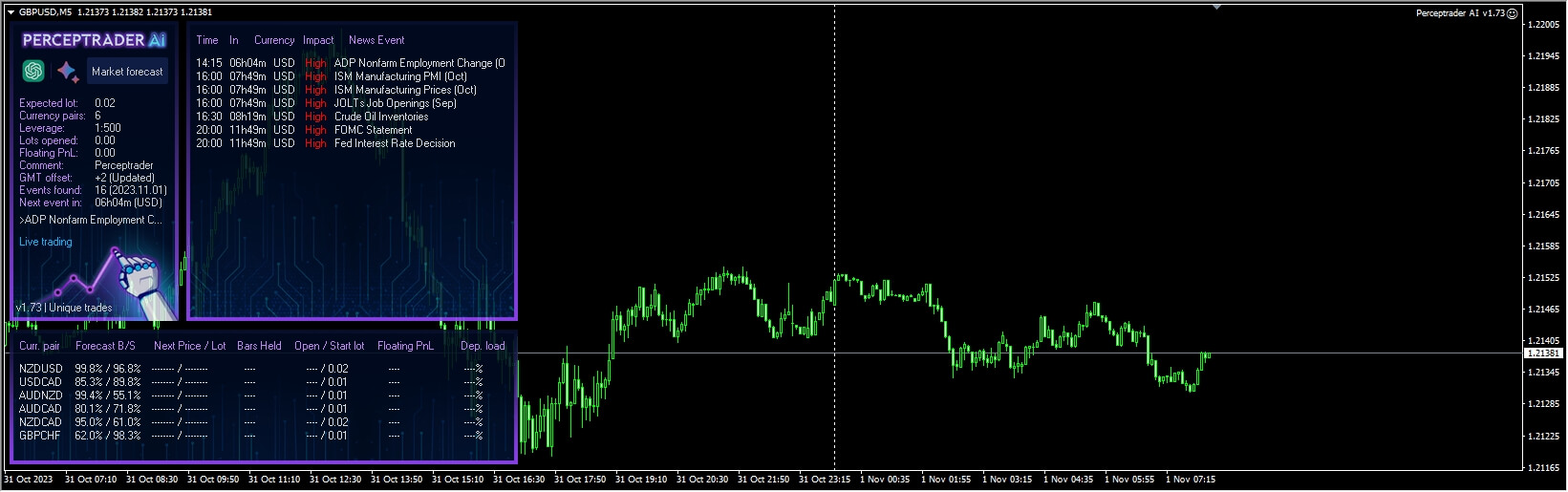Viewport: 1568px width, 492px height.
Task: Click the 31 Oct 23:15 time axis label
Action: [824, 480]
